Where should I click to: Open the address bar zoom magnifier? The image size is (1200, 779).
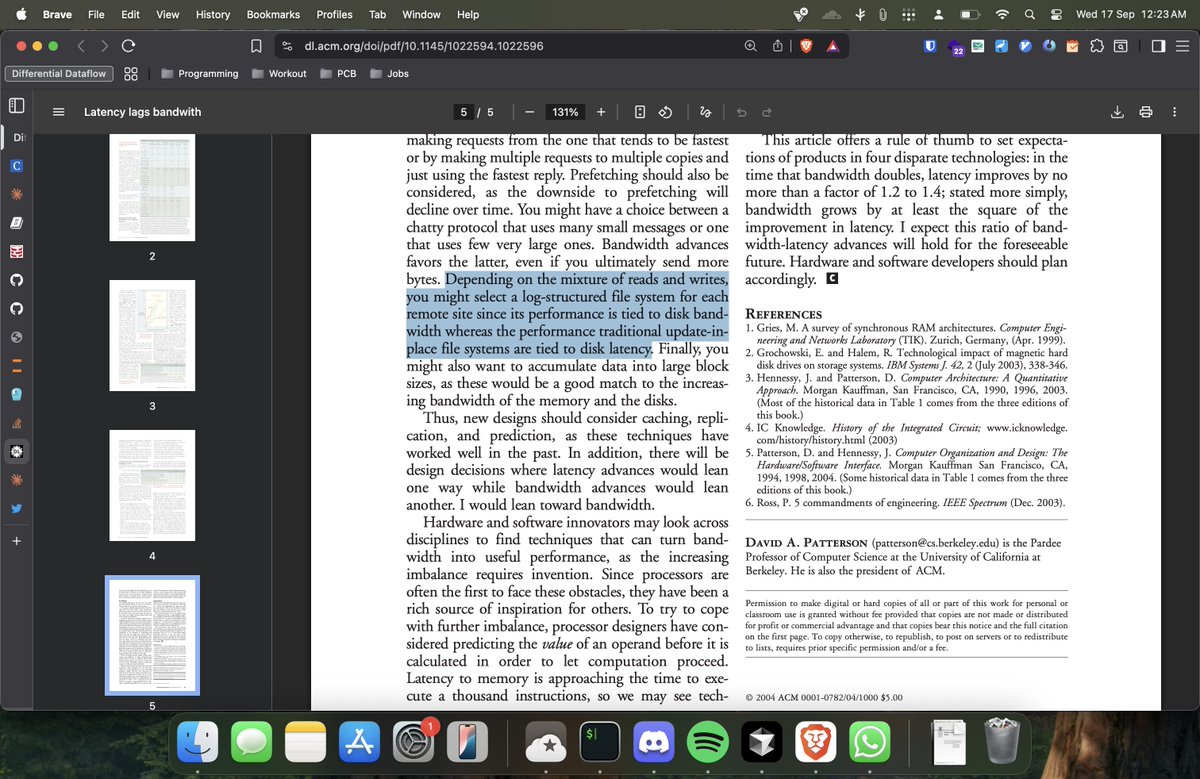(x=751, y=46)
